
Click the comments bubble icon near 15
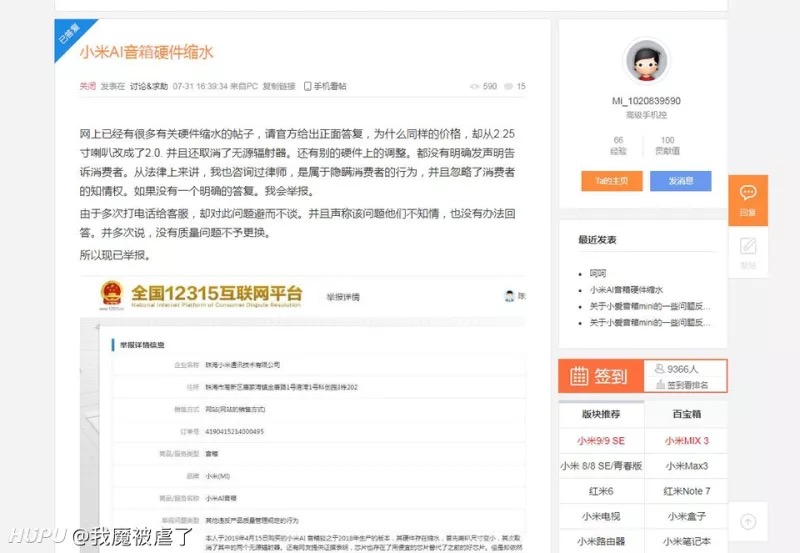[x=508, y=87]
